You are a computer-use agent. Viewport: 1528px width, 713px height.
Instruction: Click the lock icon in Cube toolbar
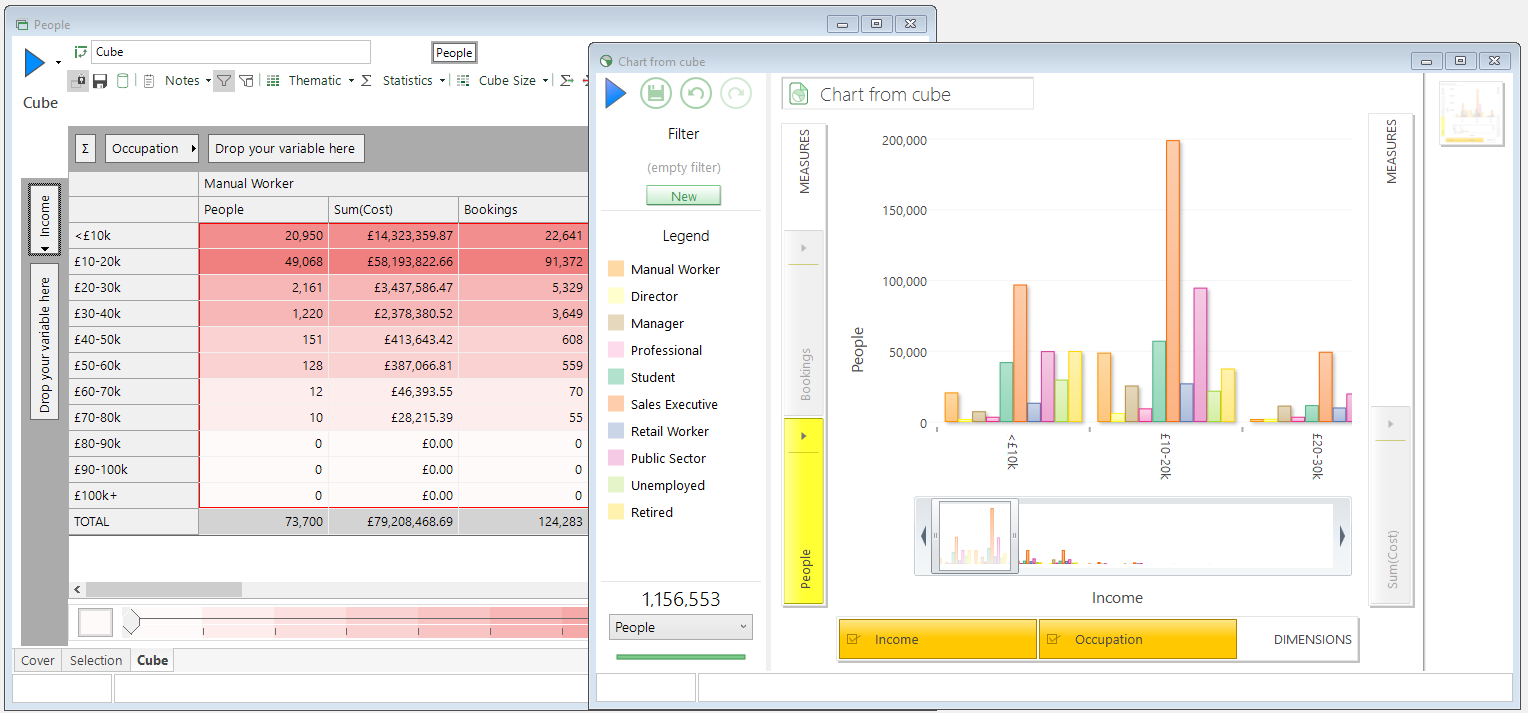(80, 81)
